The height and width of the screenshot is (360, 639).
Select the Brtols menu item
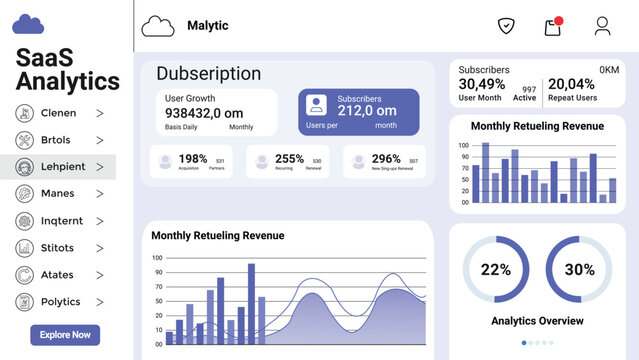click(x=59, y=140)
